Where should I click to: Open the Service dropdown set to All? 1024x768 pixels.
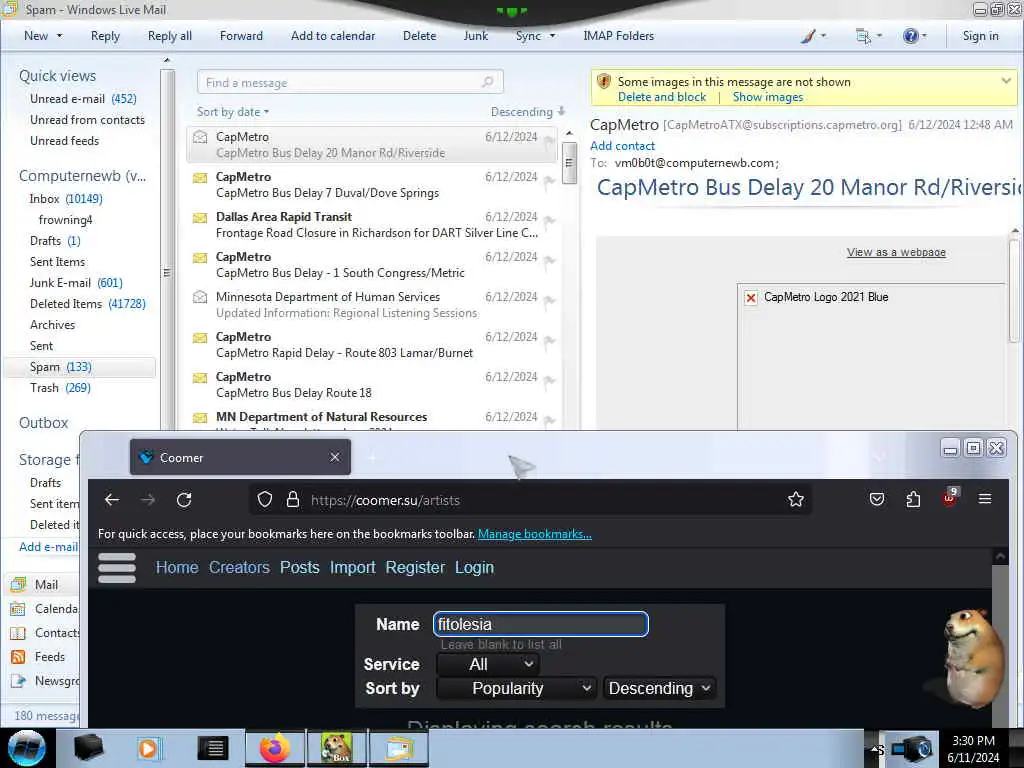487,664
